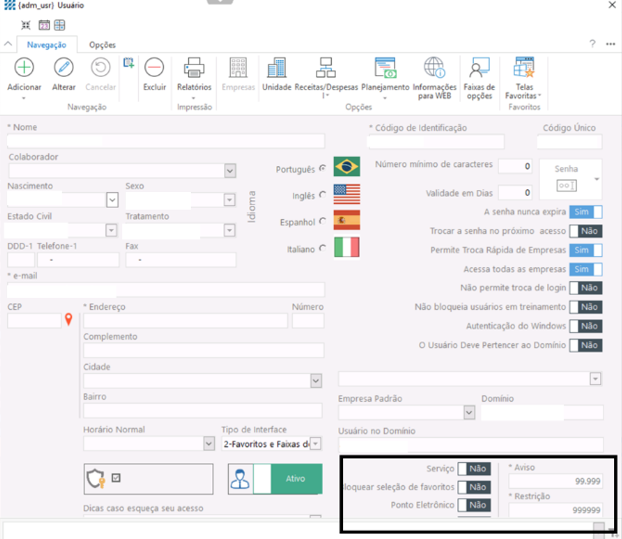Image resolution: width=622 pixels, height=539 pixels.
Task: Open Informações para WEB globe icon
Action: pos(434,68)
